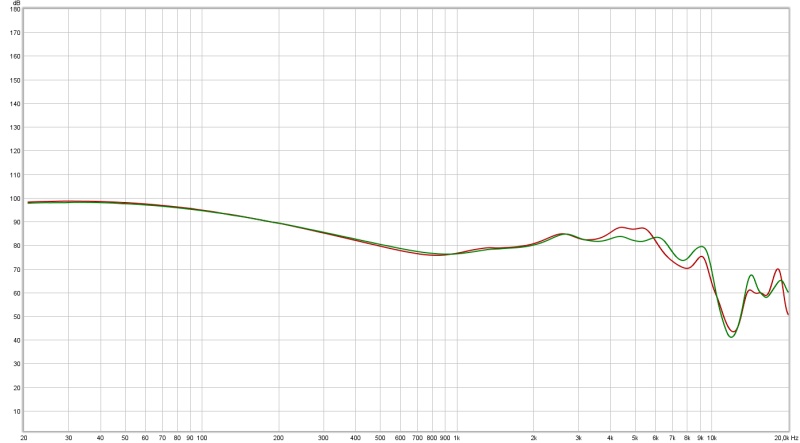The width and height of the screenshot is (800, 443).
Task: Click the curves' shared bump just before 3k
Action: 564,234
